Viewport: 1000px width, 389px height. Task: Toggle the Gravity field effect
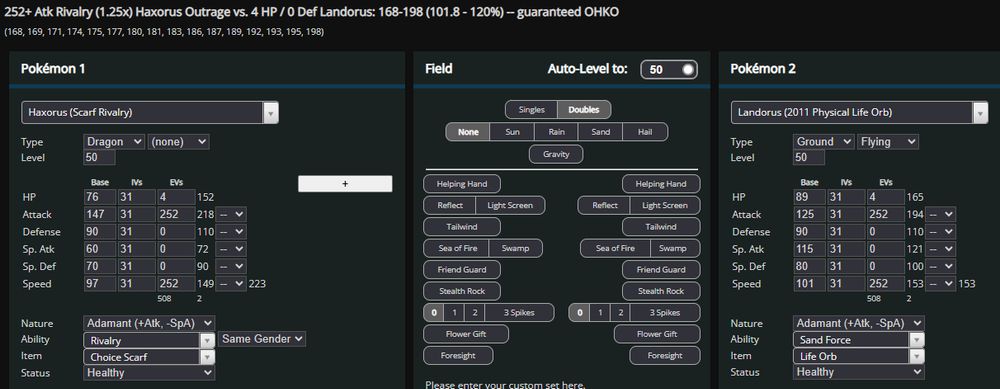(x=556, y=154)
